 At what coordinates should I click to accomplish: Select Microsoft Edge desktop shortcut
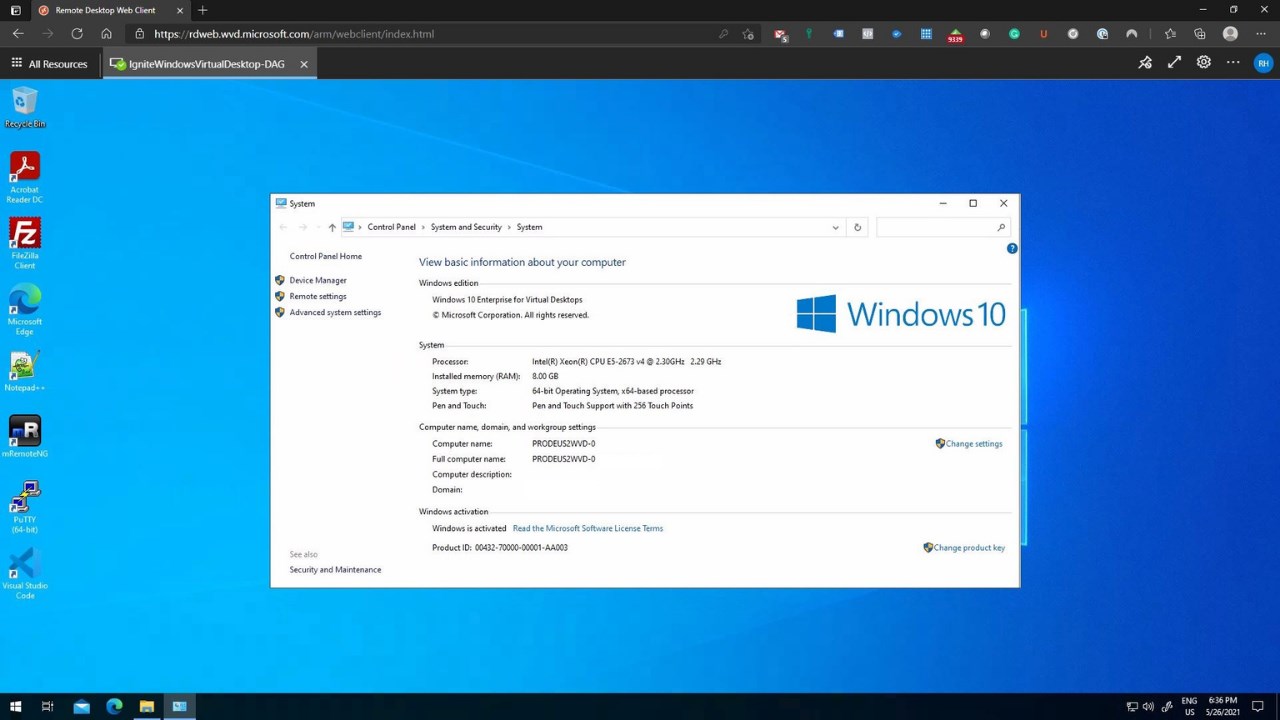coord(25,309)
